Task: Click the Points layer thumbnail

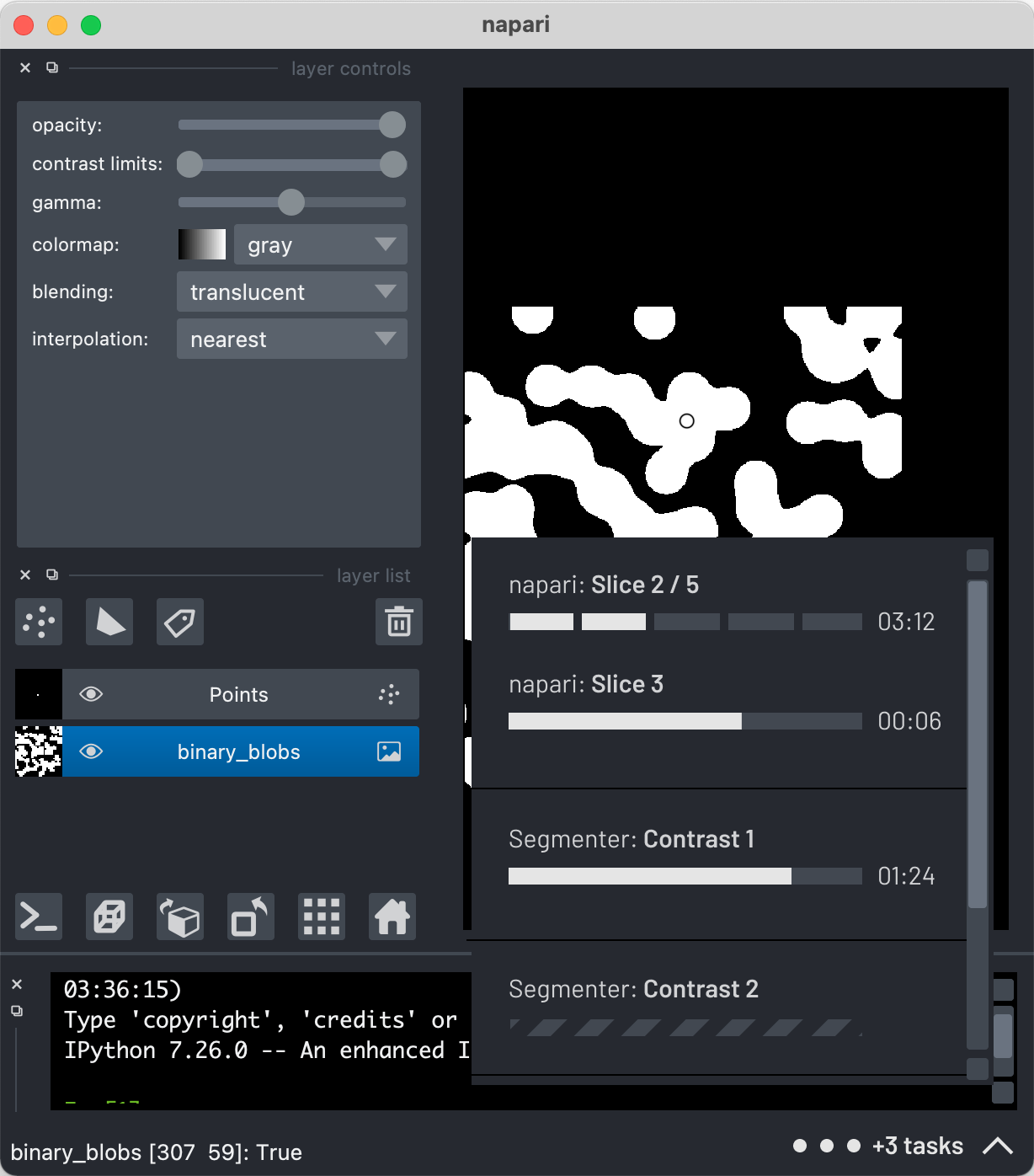Action: click(39, 694)
